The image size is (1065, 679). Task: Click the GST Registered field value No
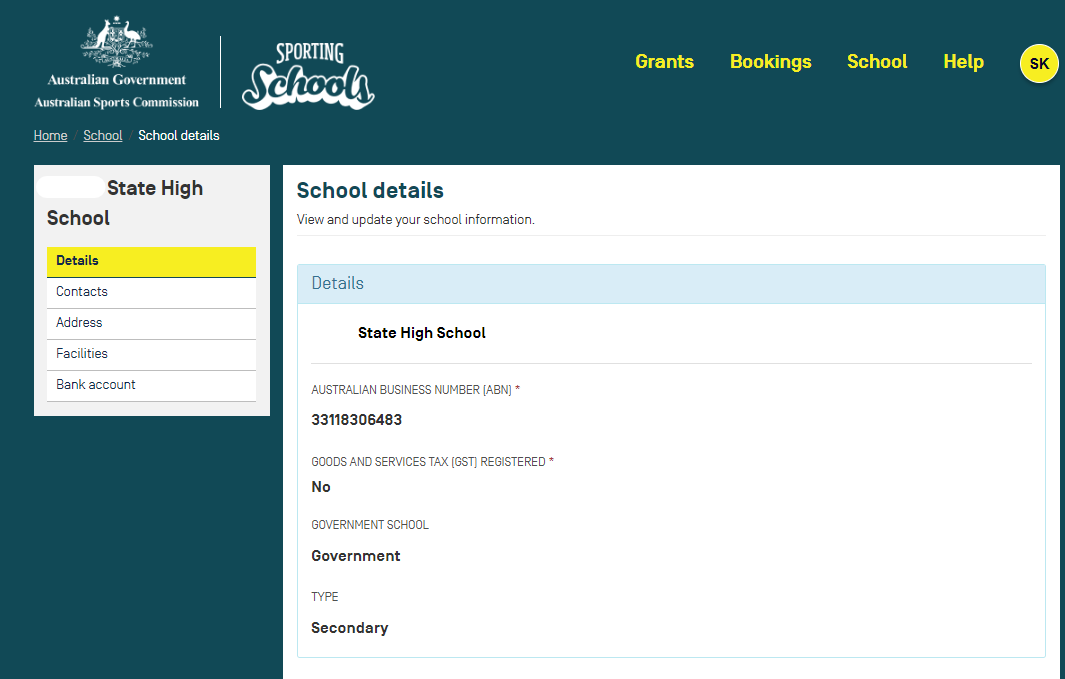point(320,487)
